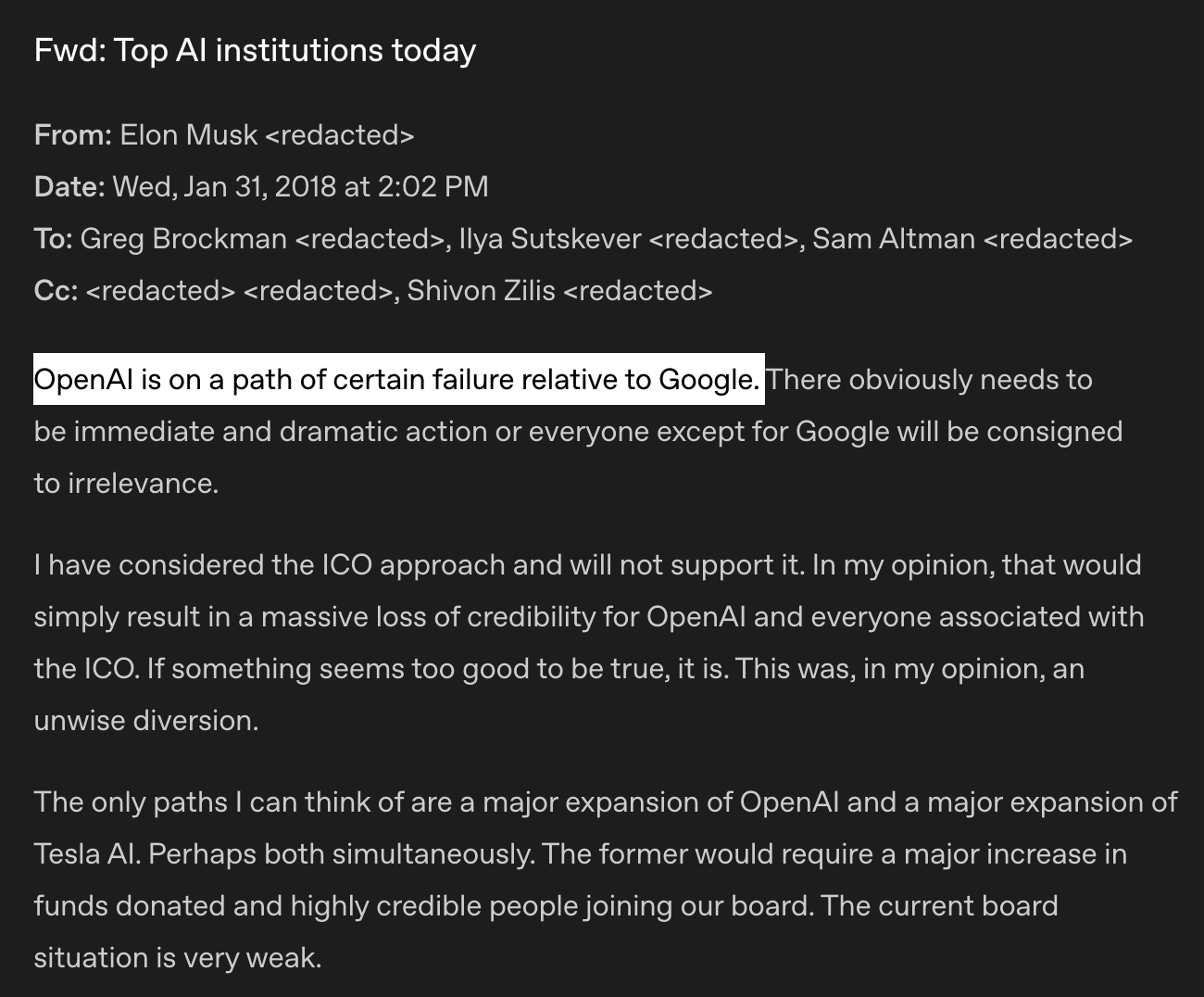Click the email subject "Fwd: Top AI institutions today"

click(x=255, y=50)
